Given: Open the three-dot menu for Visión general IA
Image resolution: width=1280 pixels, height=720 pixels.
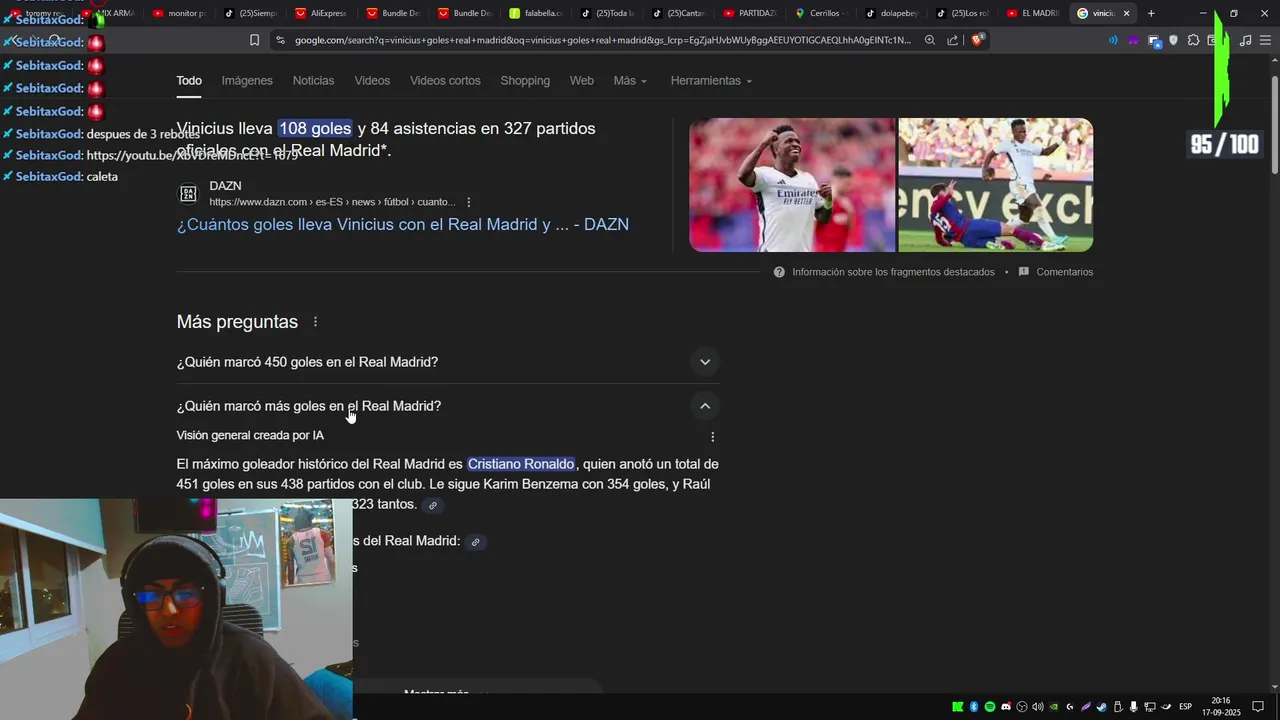Looking at the screenshot, I should (712, 437).
